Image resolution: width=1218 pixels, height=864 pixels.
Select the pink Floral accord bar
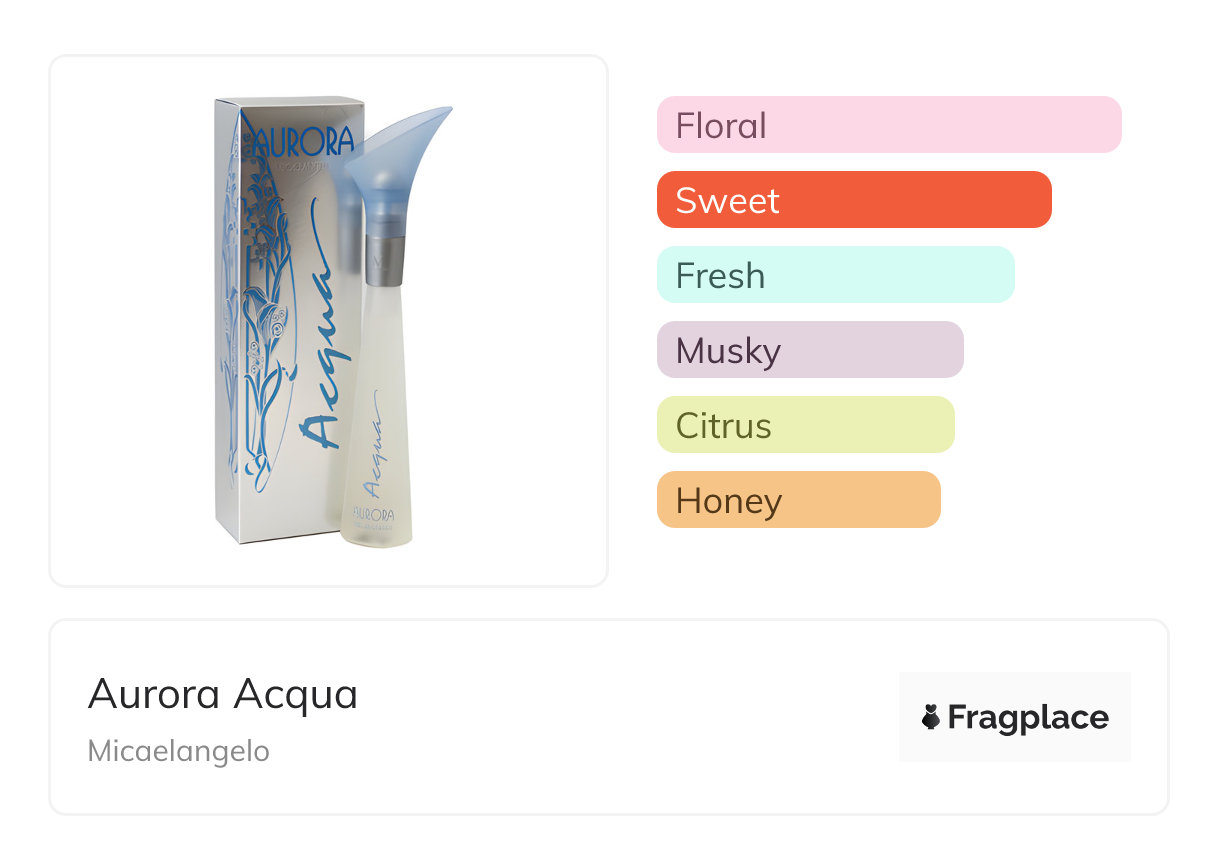888,125
